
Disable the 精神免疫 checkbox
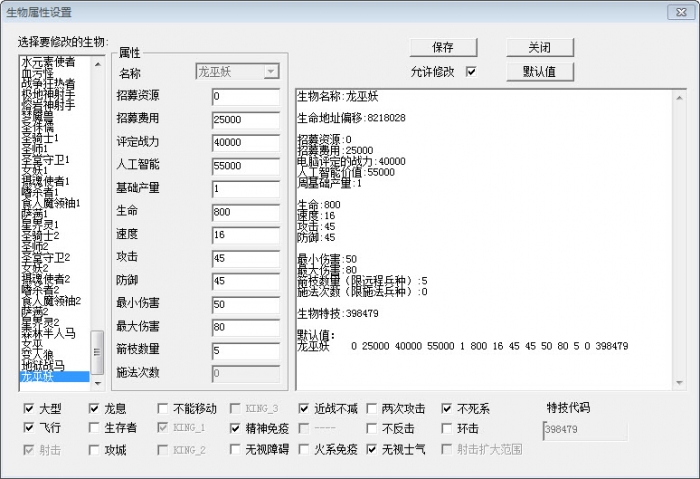click(x=236, y=428)
